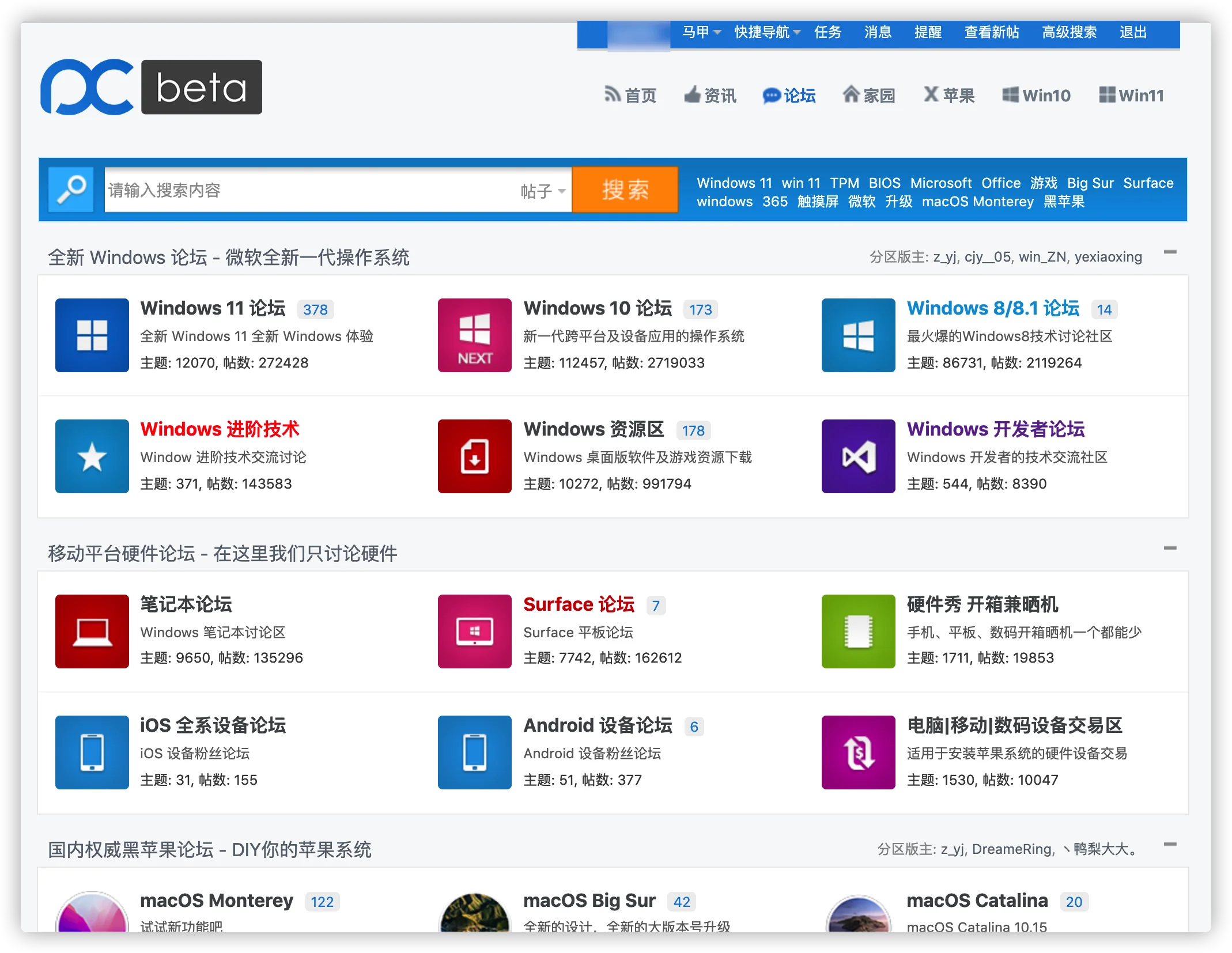
Task: Collapse the 全新 Windows 论坛 section
Action: pyautogui.click(x=1170, y=252)
